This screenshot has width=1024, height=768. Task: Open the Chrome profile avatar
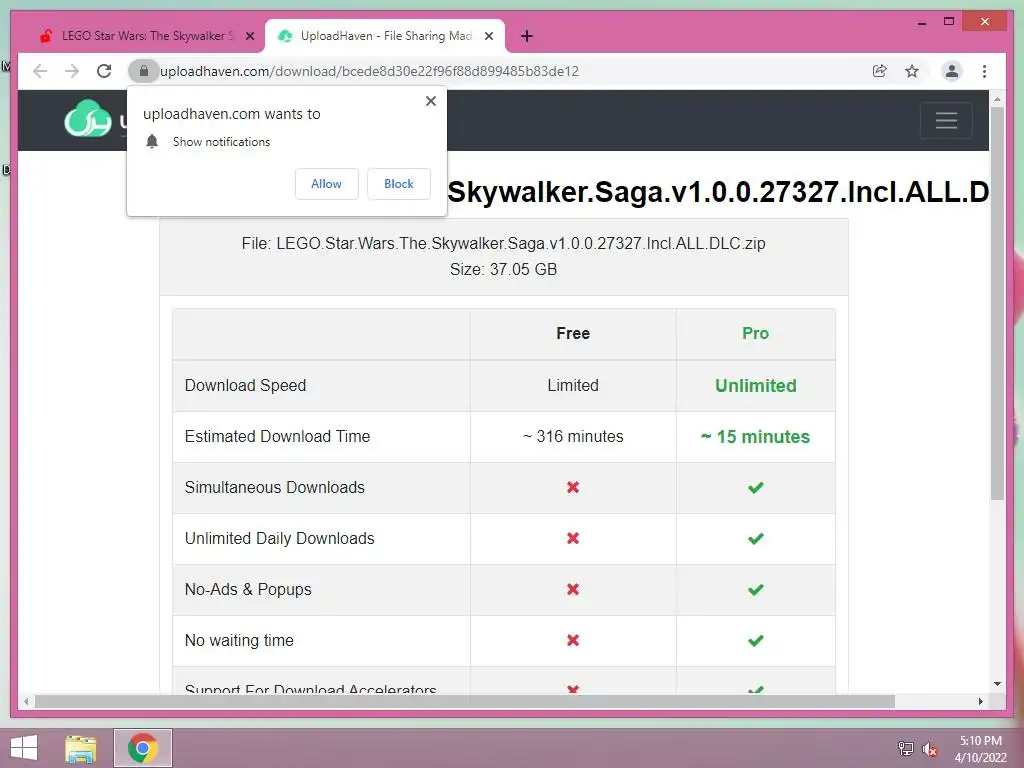click(952, 71)
